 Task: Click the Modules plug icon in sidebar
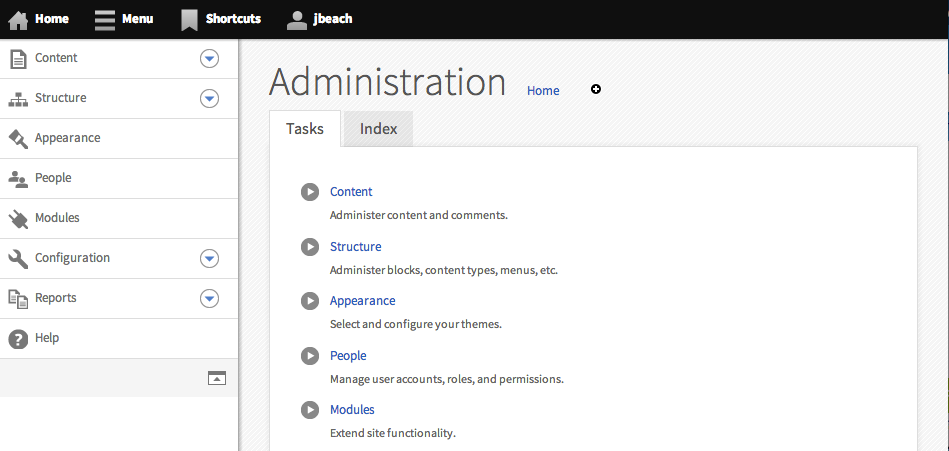(x=18, y=219)
